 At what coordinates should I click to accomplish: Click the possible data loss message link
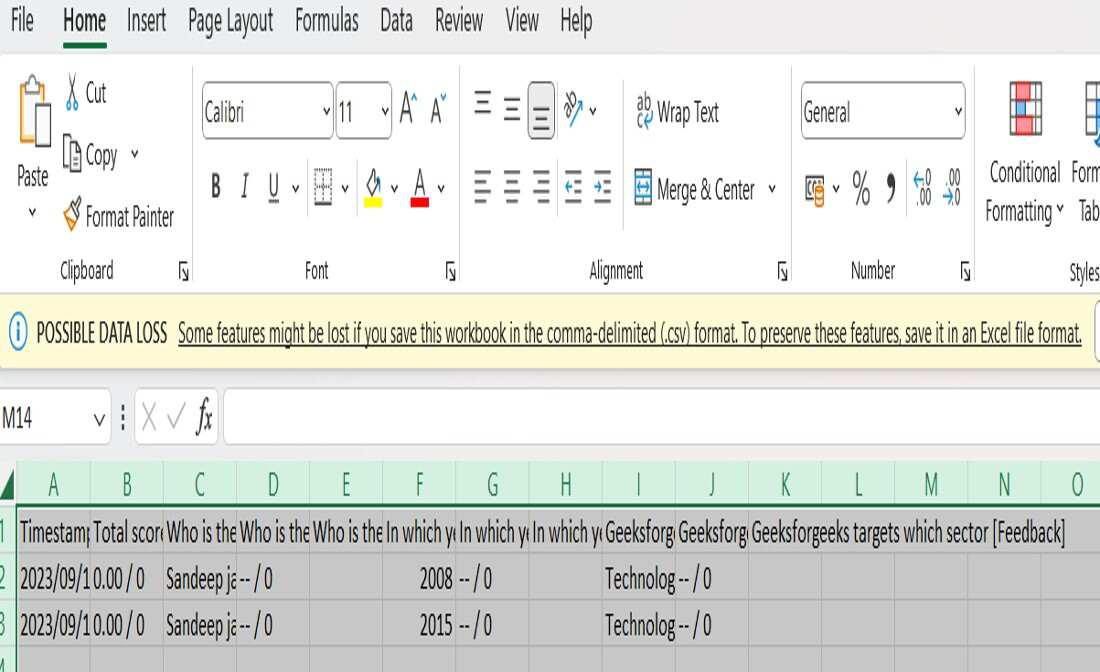click(629, 333)
